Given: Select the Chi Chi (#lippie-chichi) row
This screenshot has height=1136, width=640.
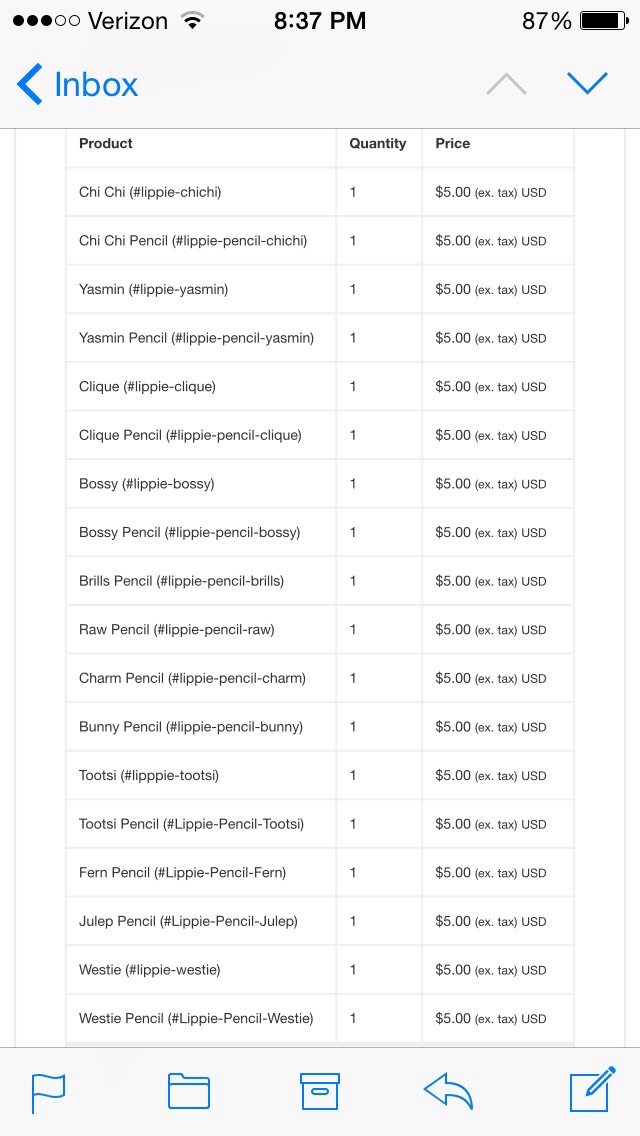Looking at the screenshot, I should (x=320, y=192).
